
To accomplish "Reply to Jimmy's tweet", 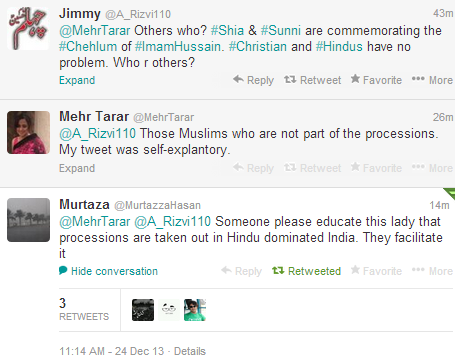I will (253, 80).
